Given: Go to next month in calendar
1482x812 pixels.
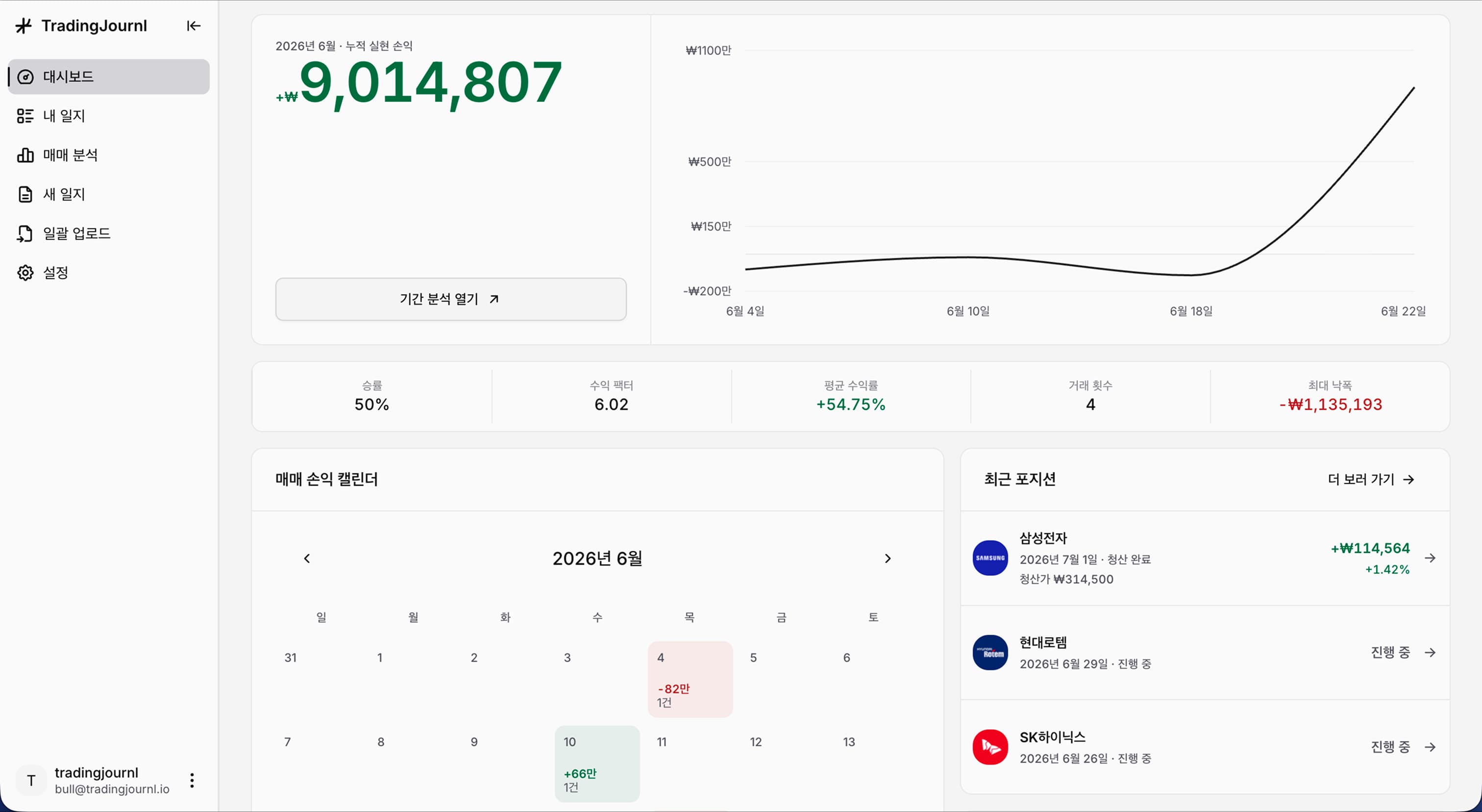Looking at the screenshot, I should tap(888, 558).
